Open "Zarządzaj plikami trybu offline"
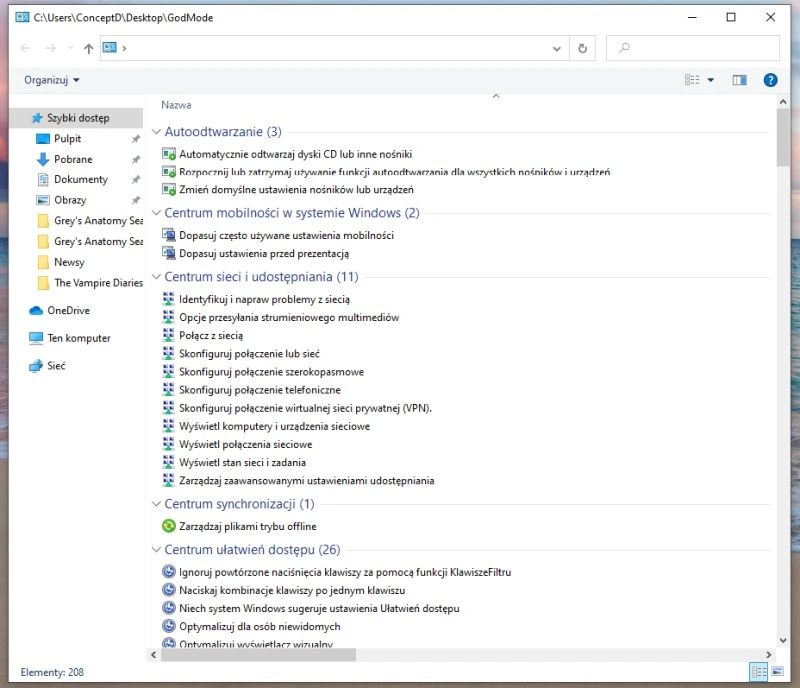 [247, 525]
